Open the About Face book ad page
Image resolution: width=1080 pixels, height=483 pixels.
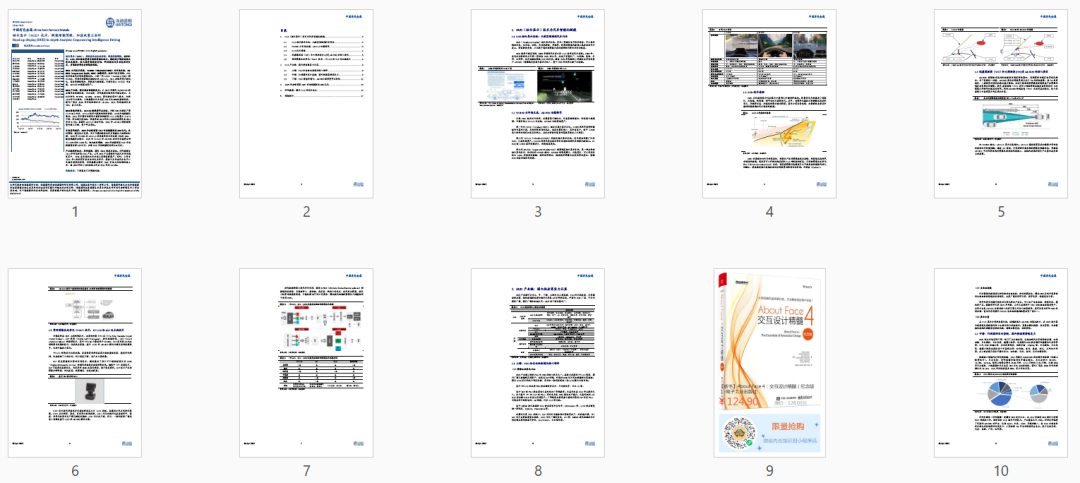point(769,362)
